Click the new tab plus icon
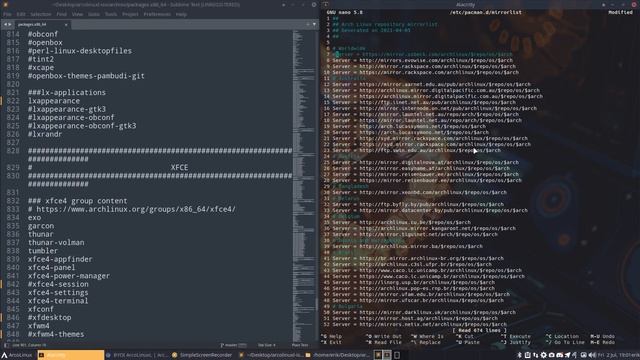This screenshot has height=360, width=640. (308, 24)
